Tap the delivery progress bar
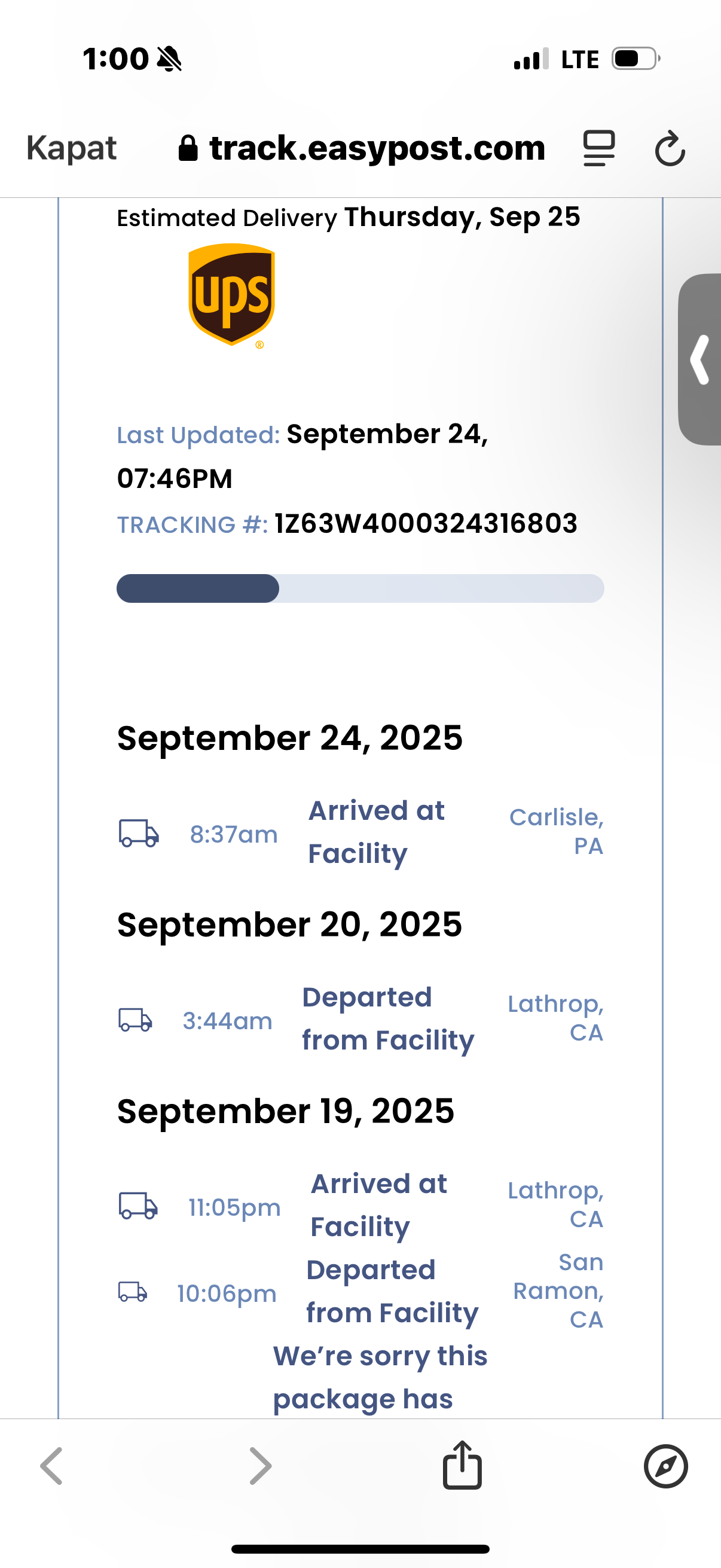 click(x=360, y=588)
